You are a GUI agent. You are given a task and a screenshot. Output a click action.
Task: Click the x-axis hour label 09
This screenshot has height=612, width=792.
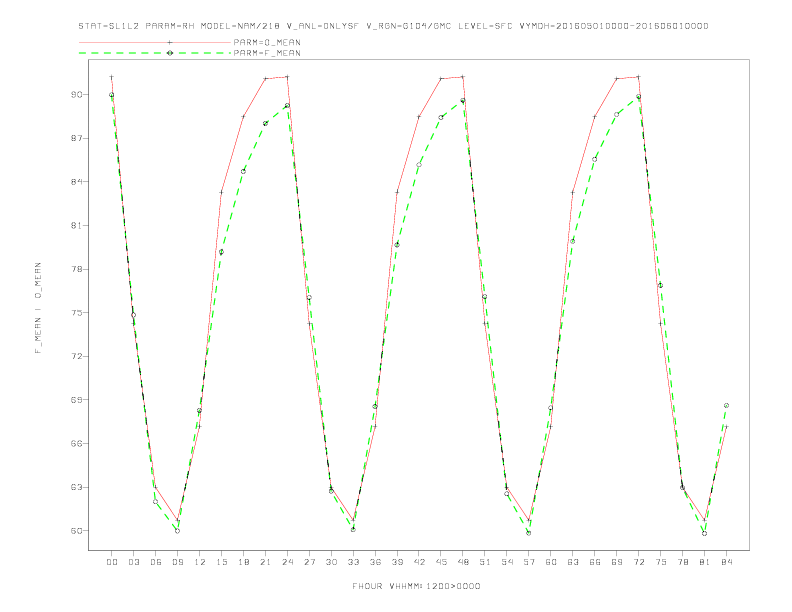(177, 562)
